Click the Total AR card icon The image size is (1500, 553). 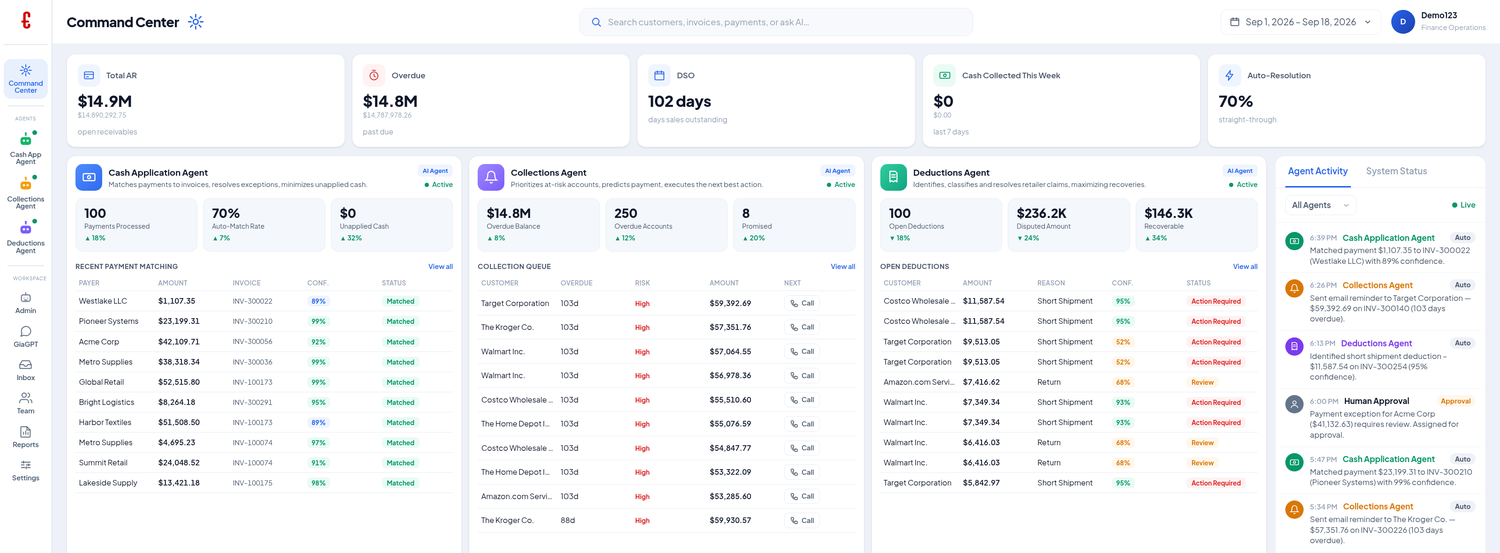pos(89,75)
